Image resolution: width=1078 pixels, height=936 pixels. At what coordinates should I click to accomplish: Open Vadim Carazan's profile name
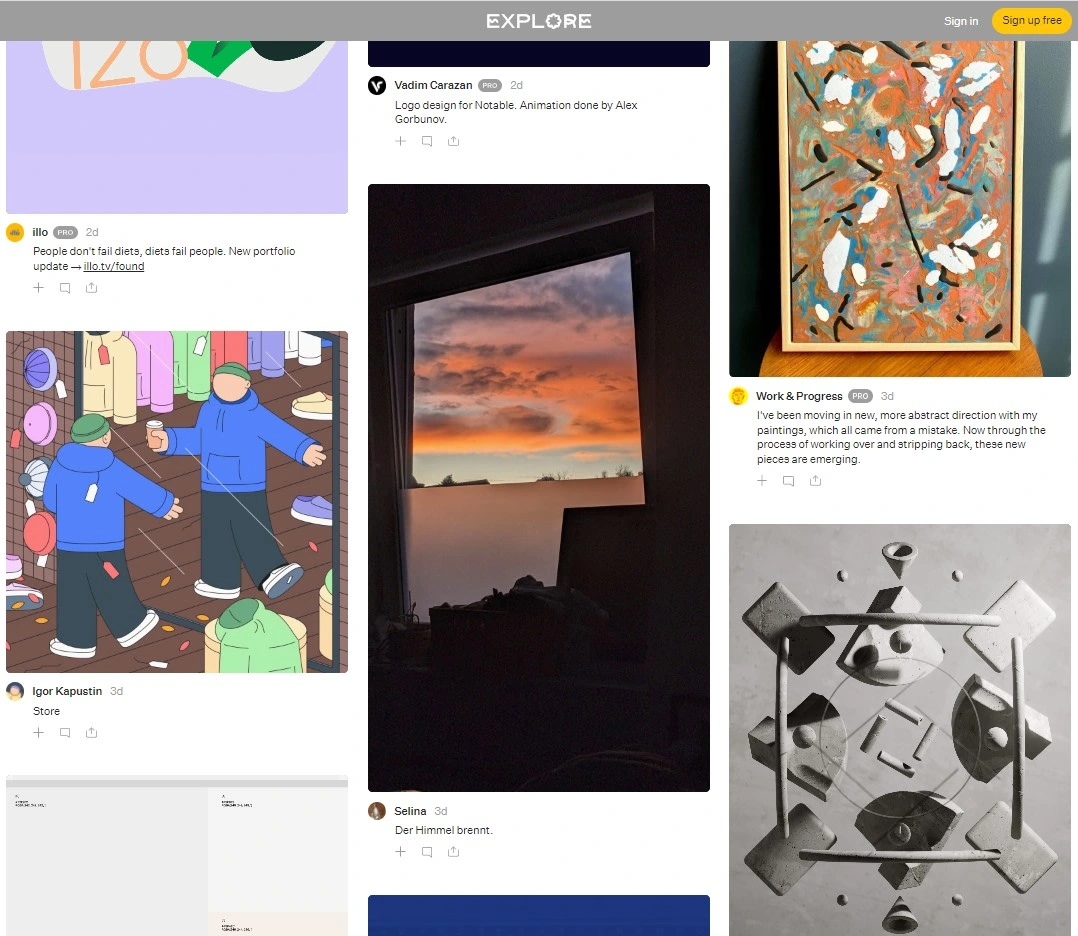click(433, 85)
